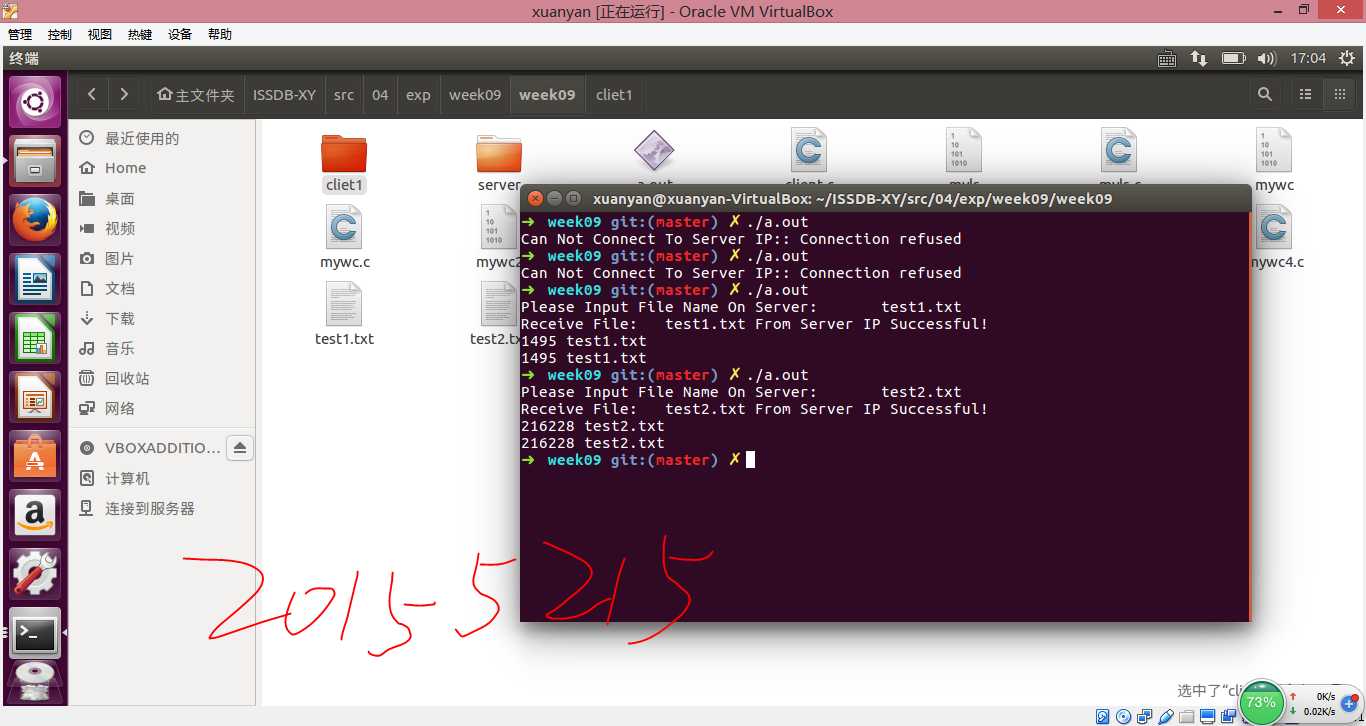Click the src path button
Viewport: 1366px width, 726px height.
344,95
